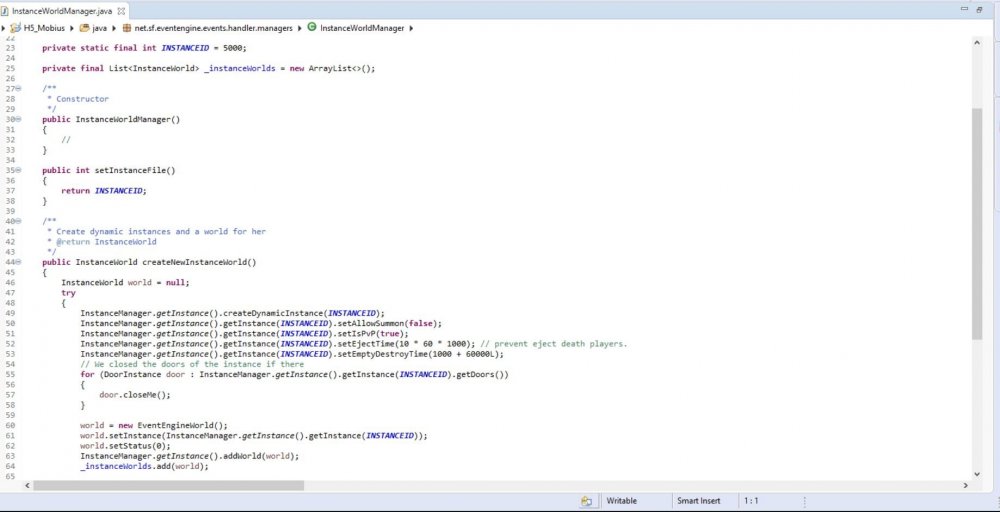Select the InstanceWorldManager.java tab
This screenshot has height=512, width=1000.
point(57,10)
